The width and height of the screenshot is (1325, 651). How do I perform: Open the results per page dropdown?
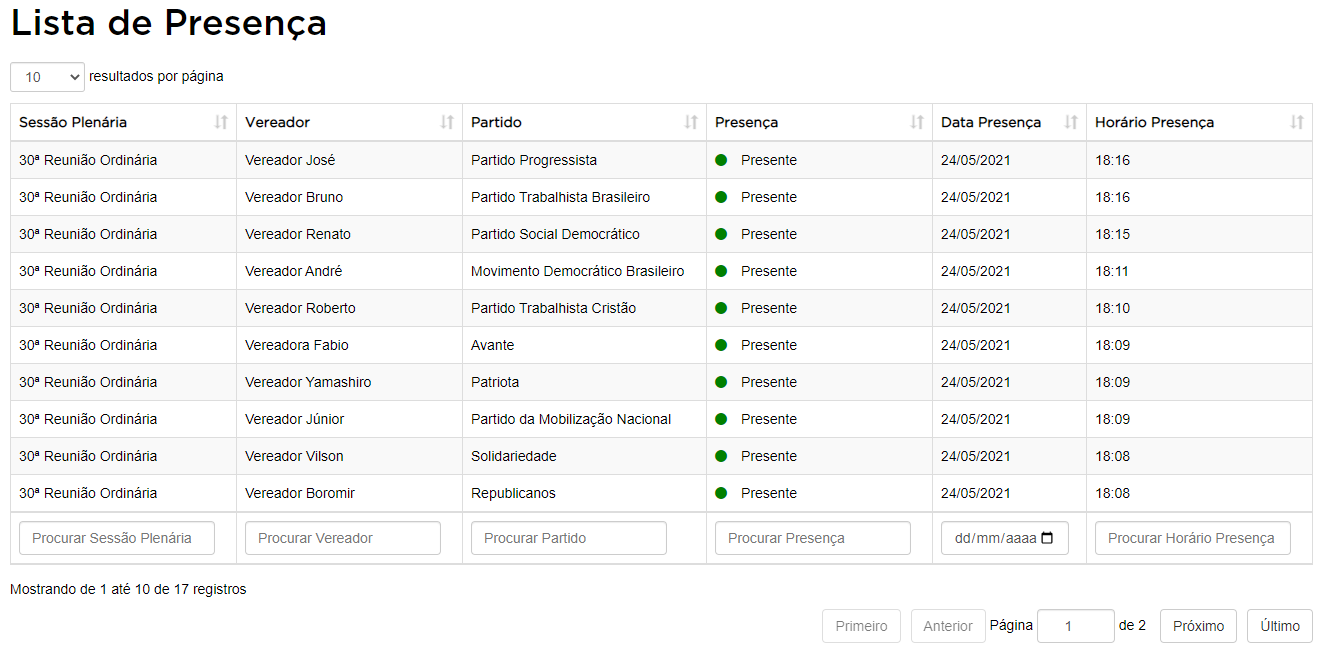pyautogui.click(x=47, y=77)
